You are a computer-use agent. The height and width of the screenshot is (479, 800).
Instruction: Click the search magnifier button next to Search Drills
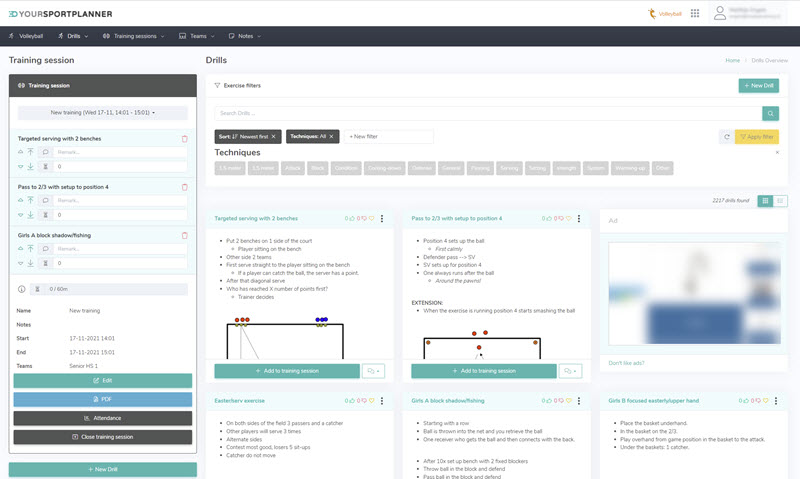[x=770, y=114]
